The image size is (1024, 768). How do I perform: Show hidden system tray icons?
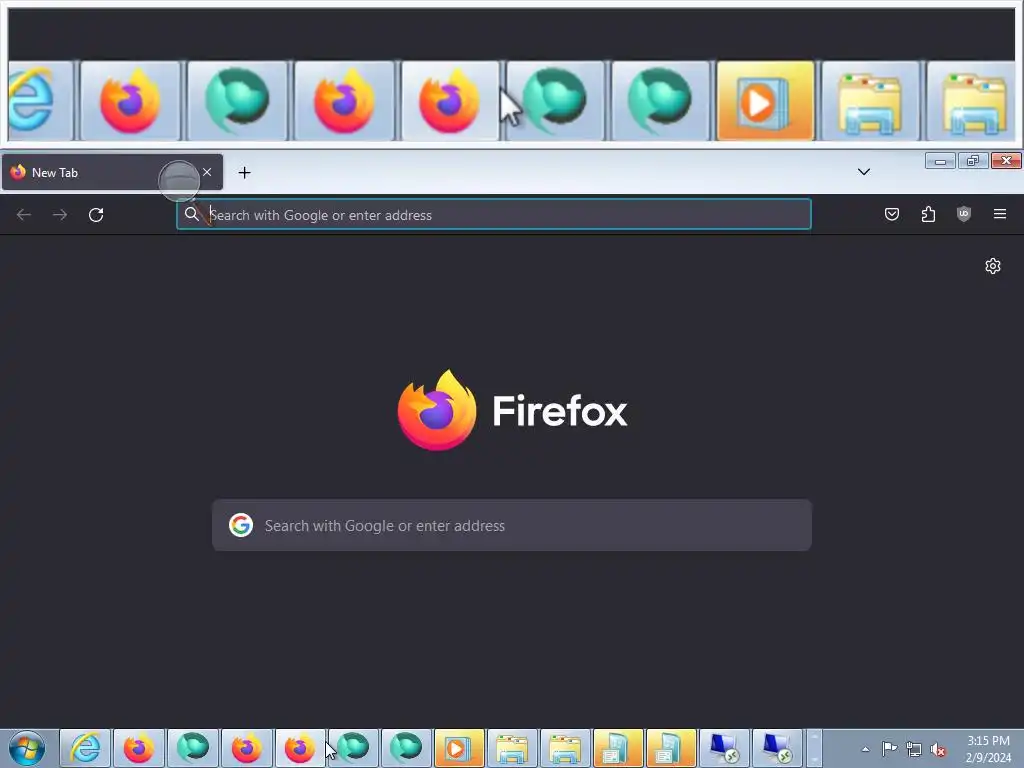click(865, 750)
